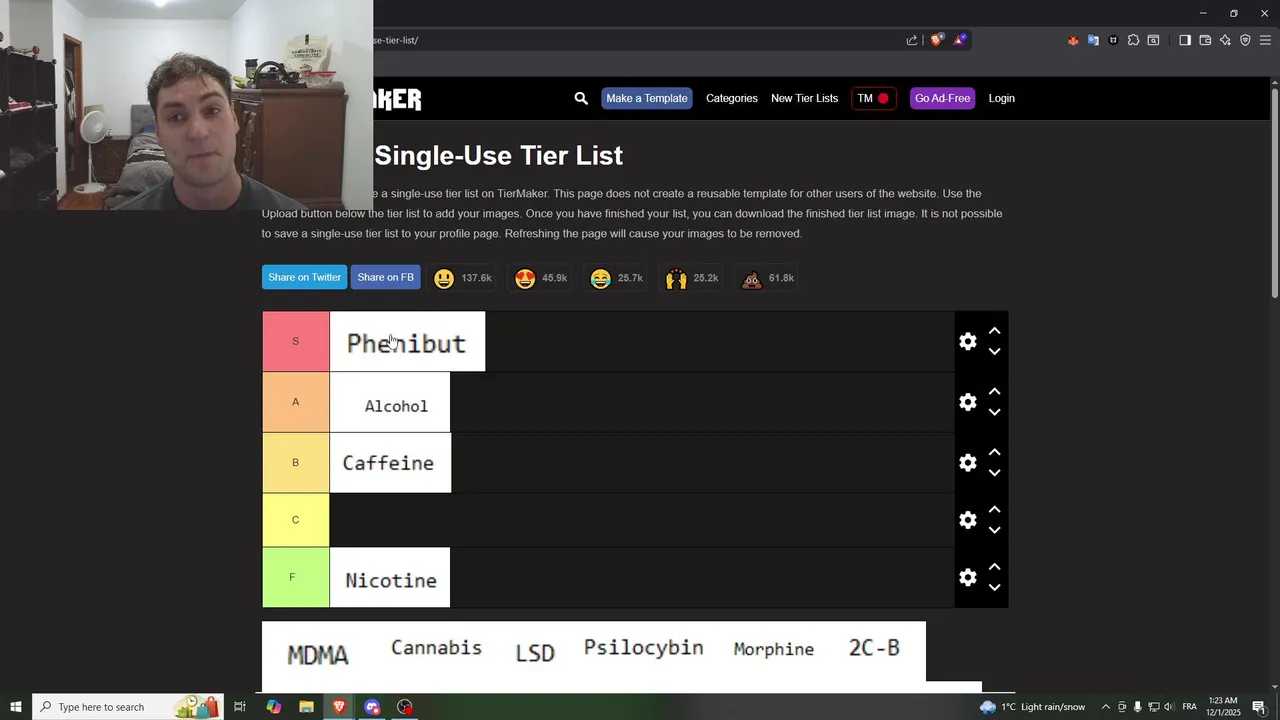Image resolution: width=1280 pixels, height=720 pixels.
Task: Click the Brave Shields lion icon
Action: [937, 40]
